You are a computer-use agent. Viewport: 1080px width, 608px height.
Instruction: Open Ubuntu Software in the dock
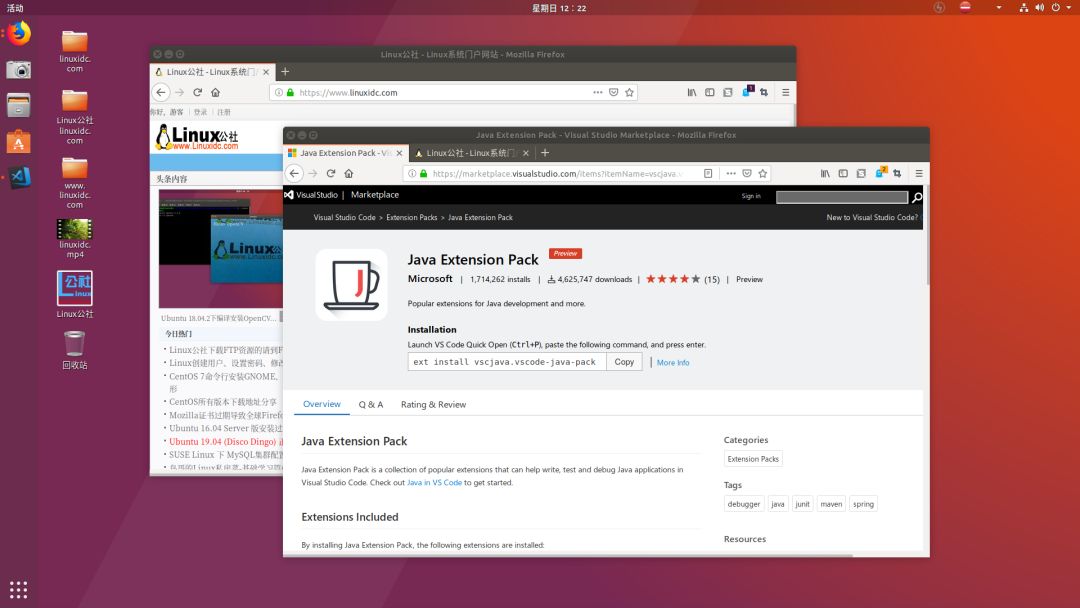tap(19, 142)
